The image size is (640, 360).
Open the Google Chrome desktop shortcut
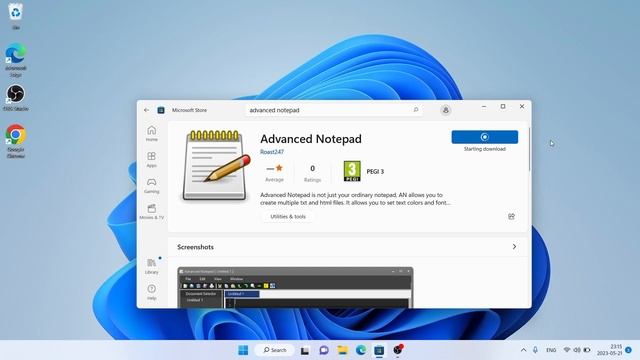16,141
